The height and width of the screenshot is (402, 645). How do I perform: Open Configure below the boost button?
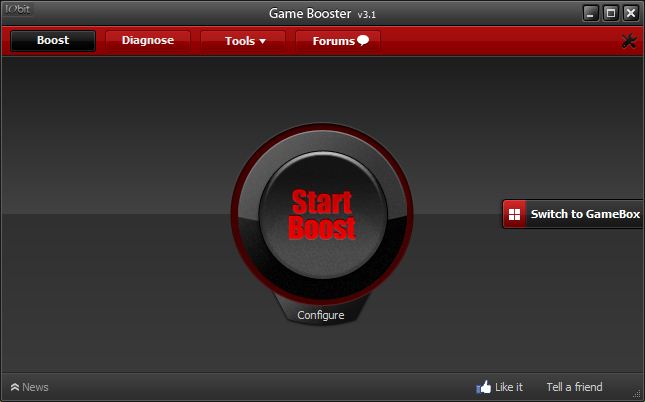[320, 315]
